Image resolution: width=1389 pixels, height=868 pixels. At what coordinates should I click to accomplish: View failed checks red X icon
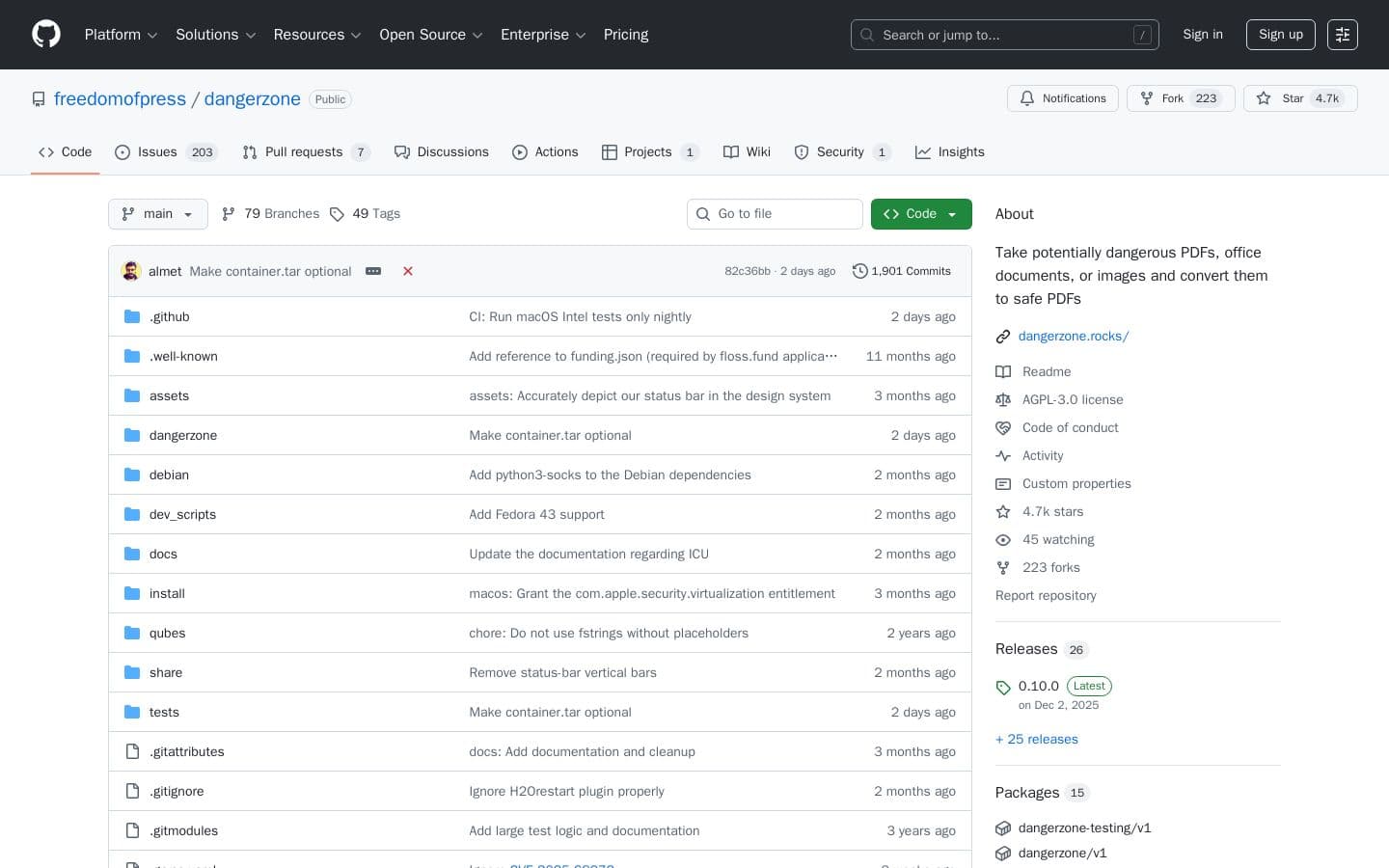pyautogui.click(x=408, y=271)
